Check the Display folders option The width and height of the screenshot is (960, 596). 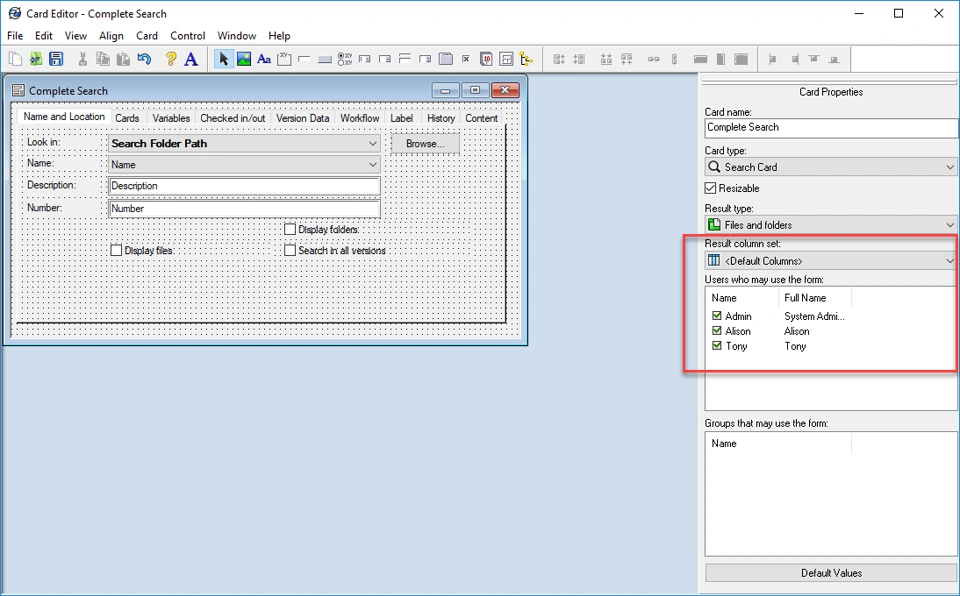[x=290, y=229]
